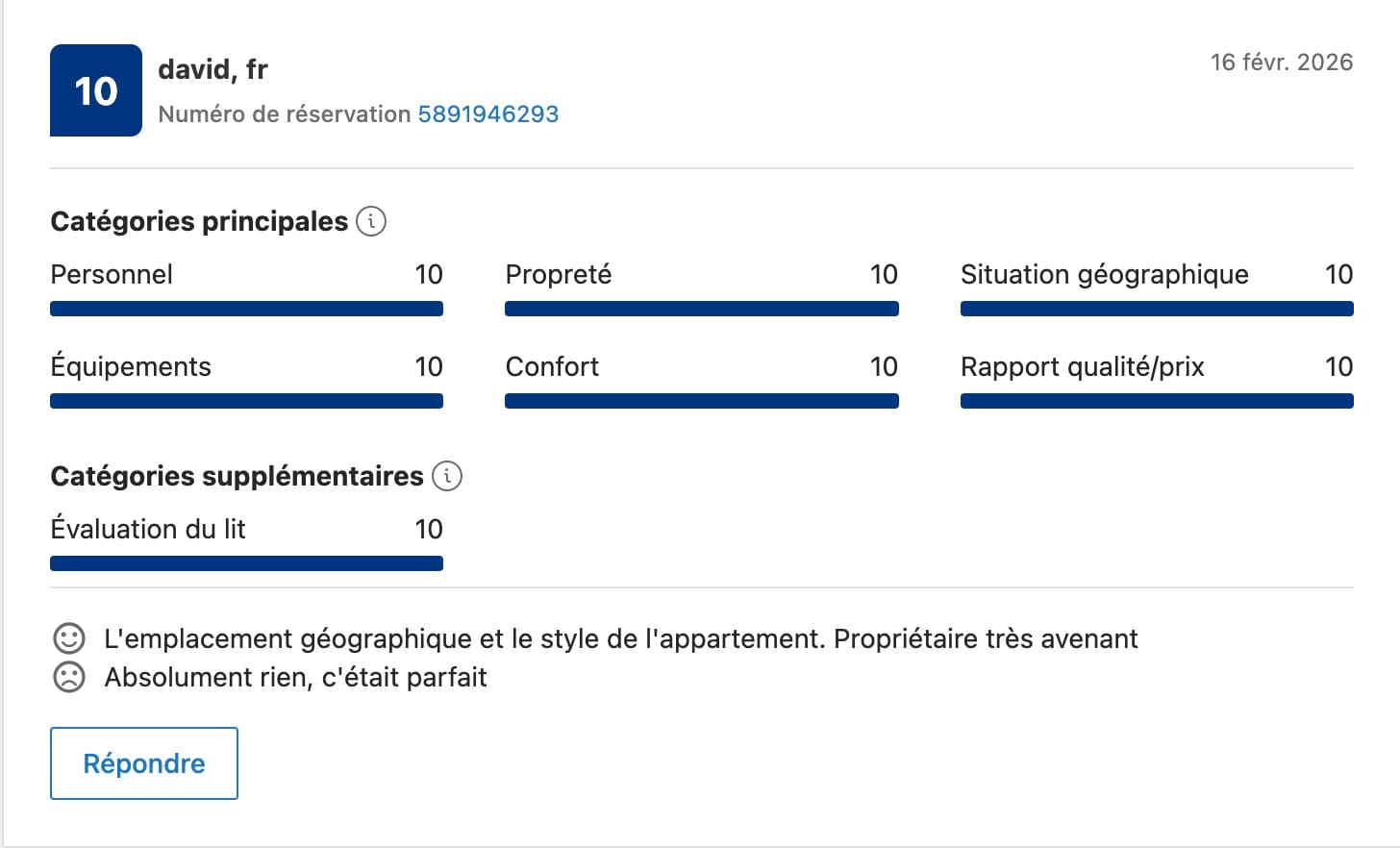Click the Personnel rating bar
This screenshot has width=1400, height=848.
click(x=246, y=309)
